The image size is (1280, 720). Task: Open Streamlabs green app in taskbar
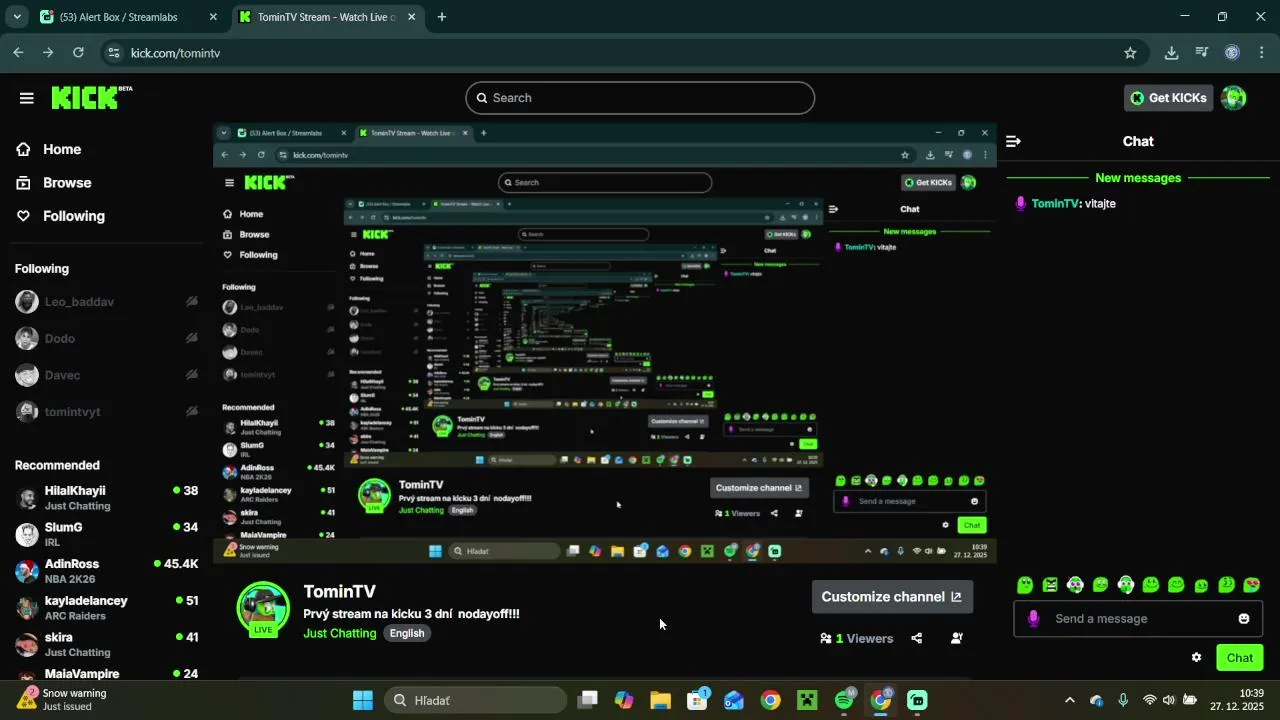click(917, 700)
